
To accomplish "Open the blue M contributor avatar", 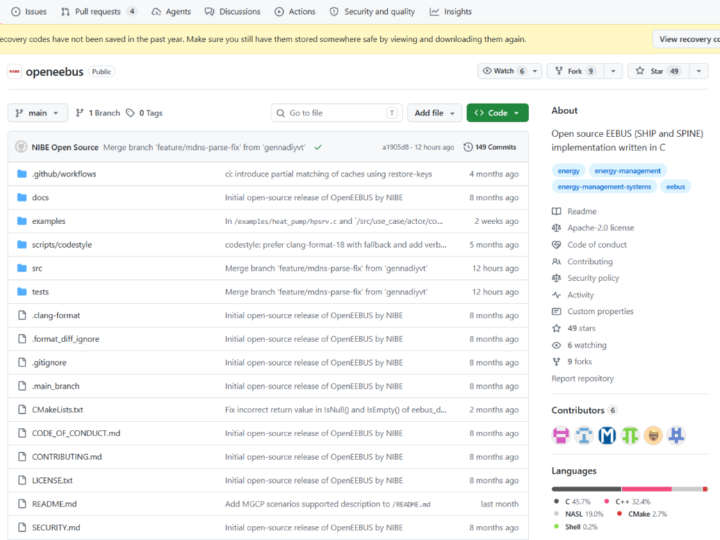I will pos(607,435).
